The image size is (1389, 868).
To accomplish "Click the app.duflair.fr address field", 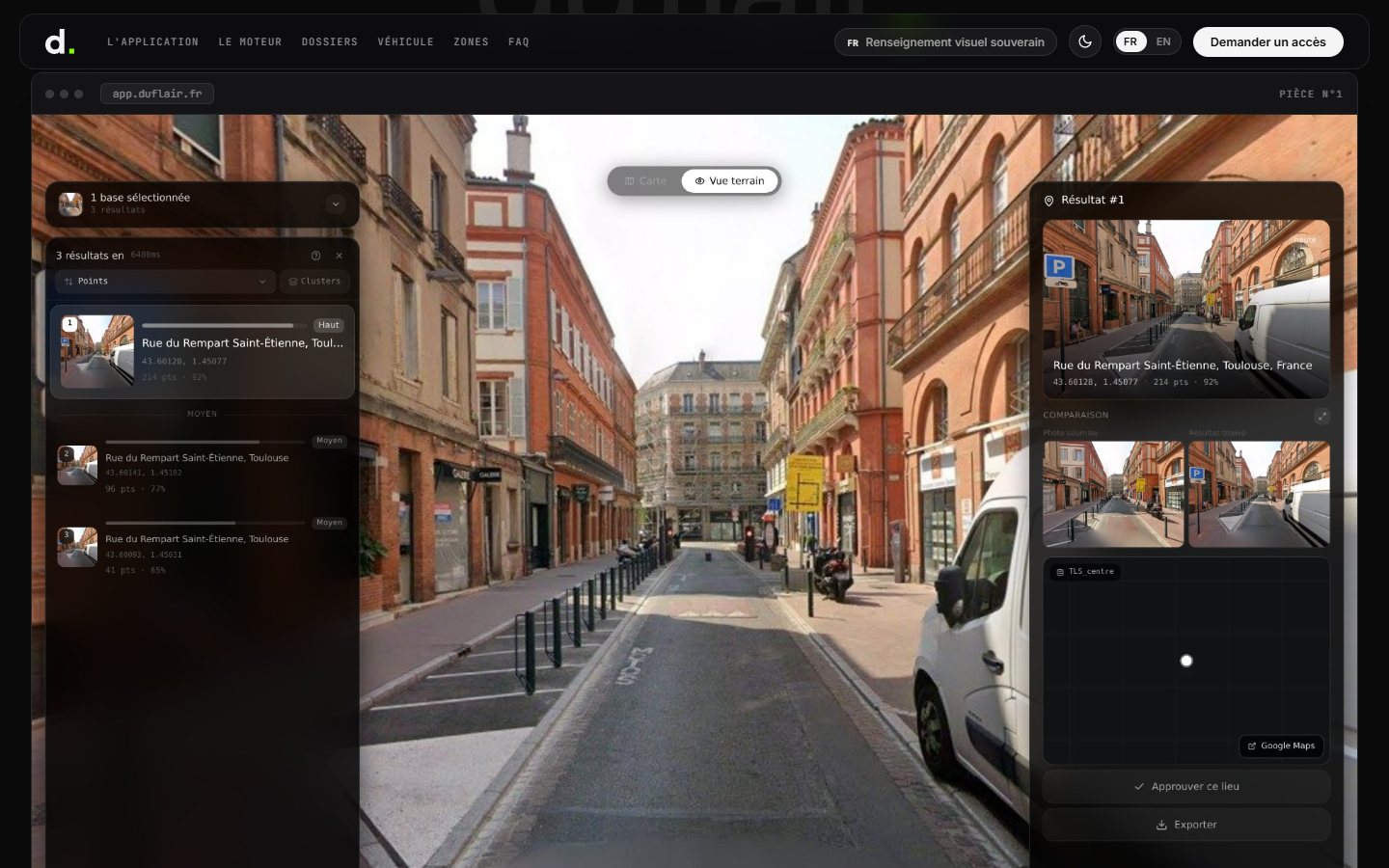I will pyautogui.click(x=157, y=94).
